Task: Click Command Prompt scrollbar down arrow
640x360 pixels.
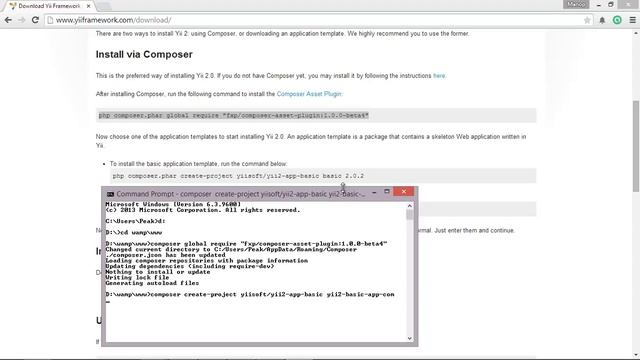Action: 410,338
